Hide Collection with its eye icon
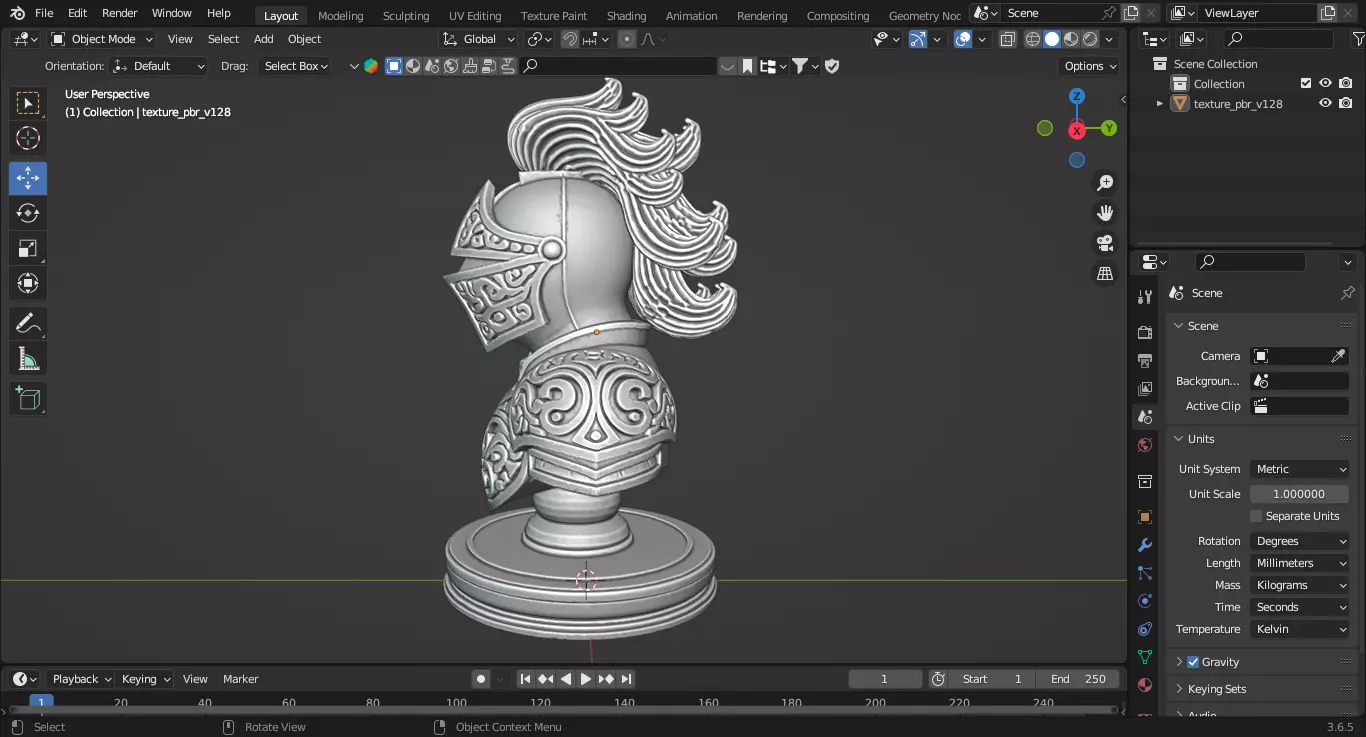The width and height of the screenshot is (1366, 737). pos(1325,83)
